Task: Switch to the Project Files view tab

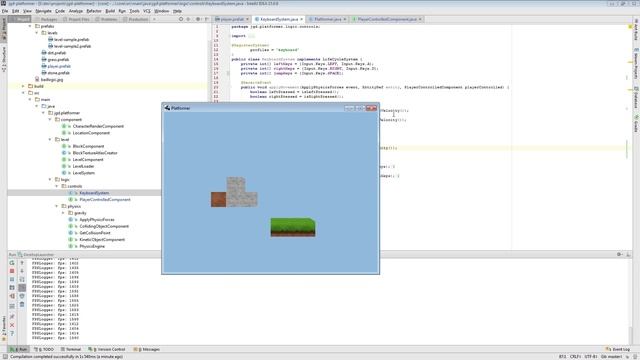Action: pyautogui.click(x=76, y=19)
